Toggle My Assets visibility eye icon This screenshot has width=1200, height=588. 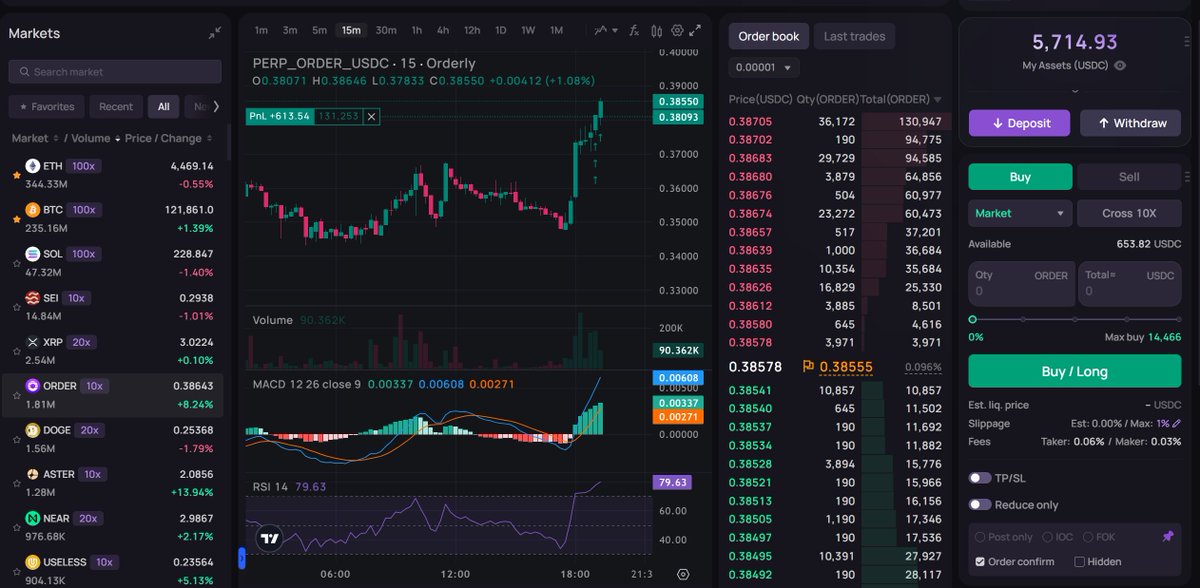1120,66
